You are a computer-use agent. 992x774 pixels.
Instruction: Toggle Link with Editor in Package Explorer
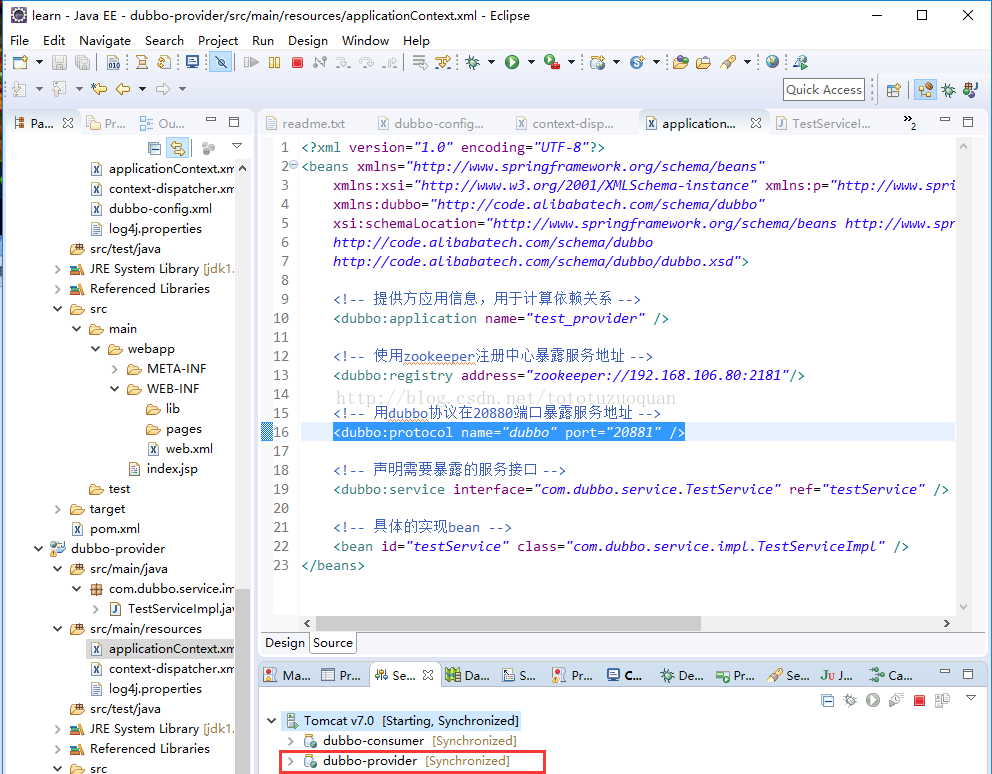[178, 148]
